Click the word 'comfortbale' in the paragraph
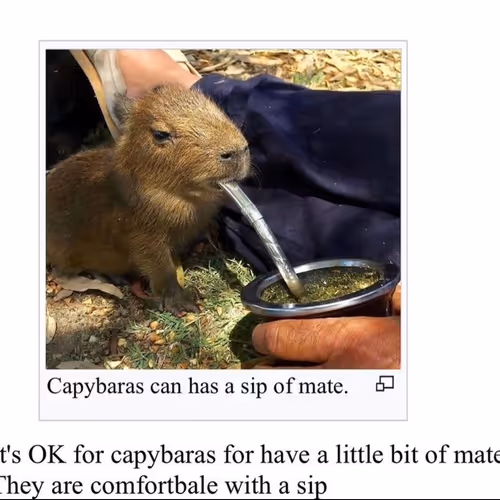 pos(154,485)
